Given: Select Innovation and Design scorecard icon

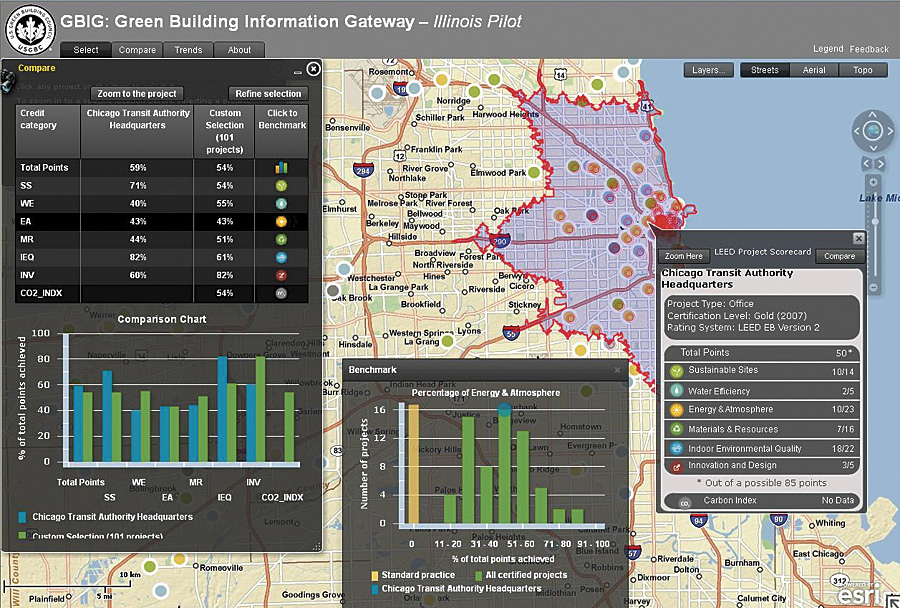Looking at the screenshot, I should (677, 467).
